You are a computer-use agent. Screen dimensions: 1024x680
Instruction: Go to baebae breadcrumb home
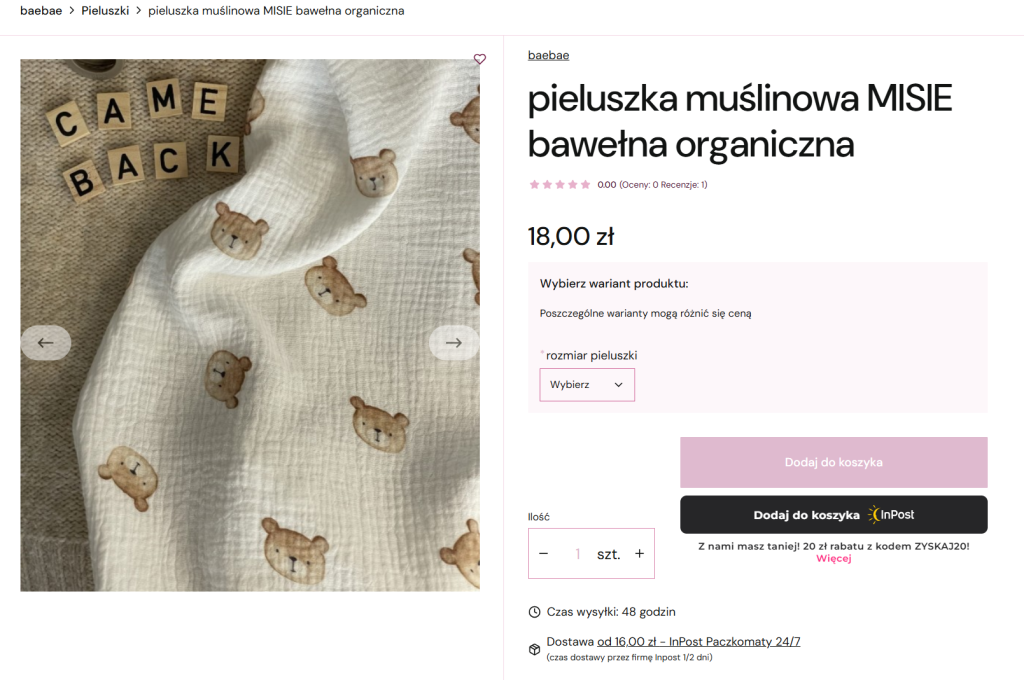(41, 11)
